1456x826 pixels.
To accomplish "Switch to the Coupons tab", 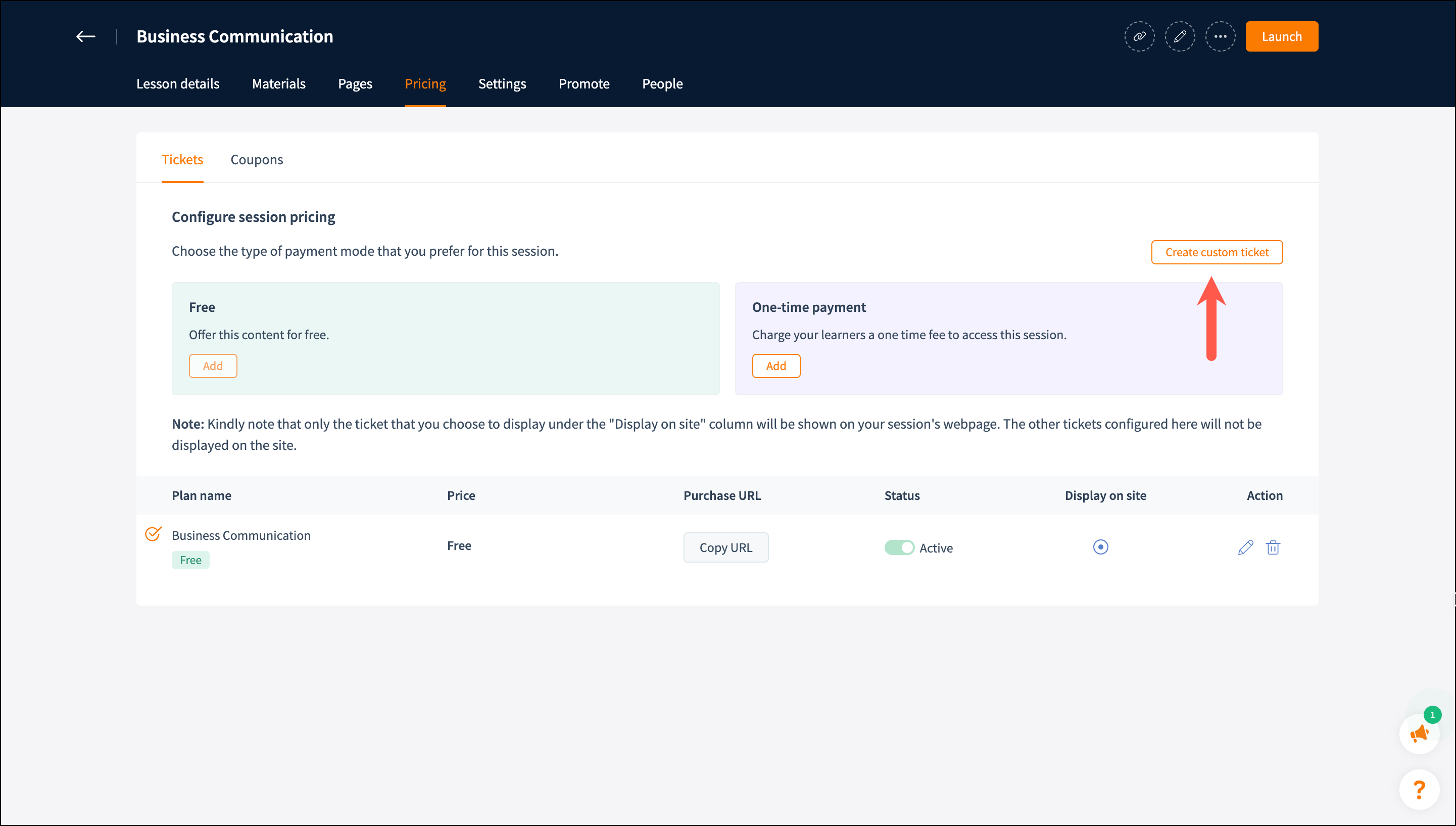I will (x=256, y=160).
